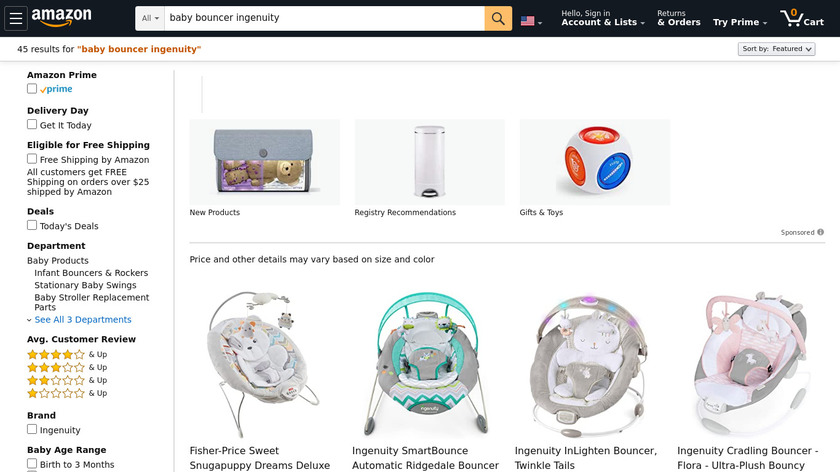840x472 pixels.
Task: Open the Sort by Featured dropdown
Action: tap(777, 49)
